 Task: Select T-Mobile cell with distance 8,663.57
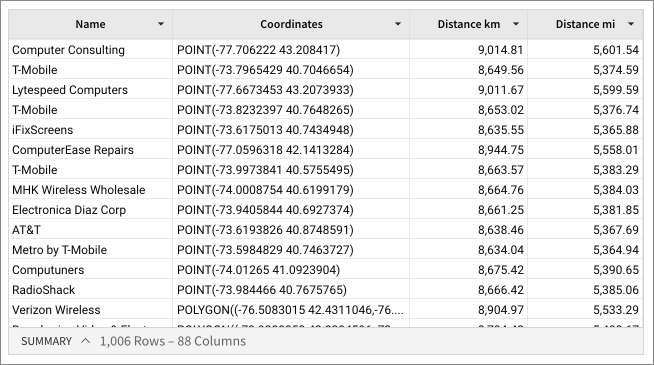pos(91,170)
